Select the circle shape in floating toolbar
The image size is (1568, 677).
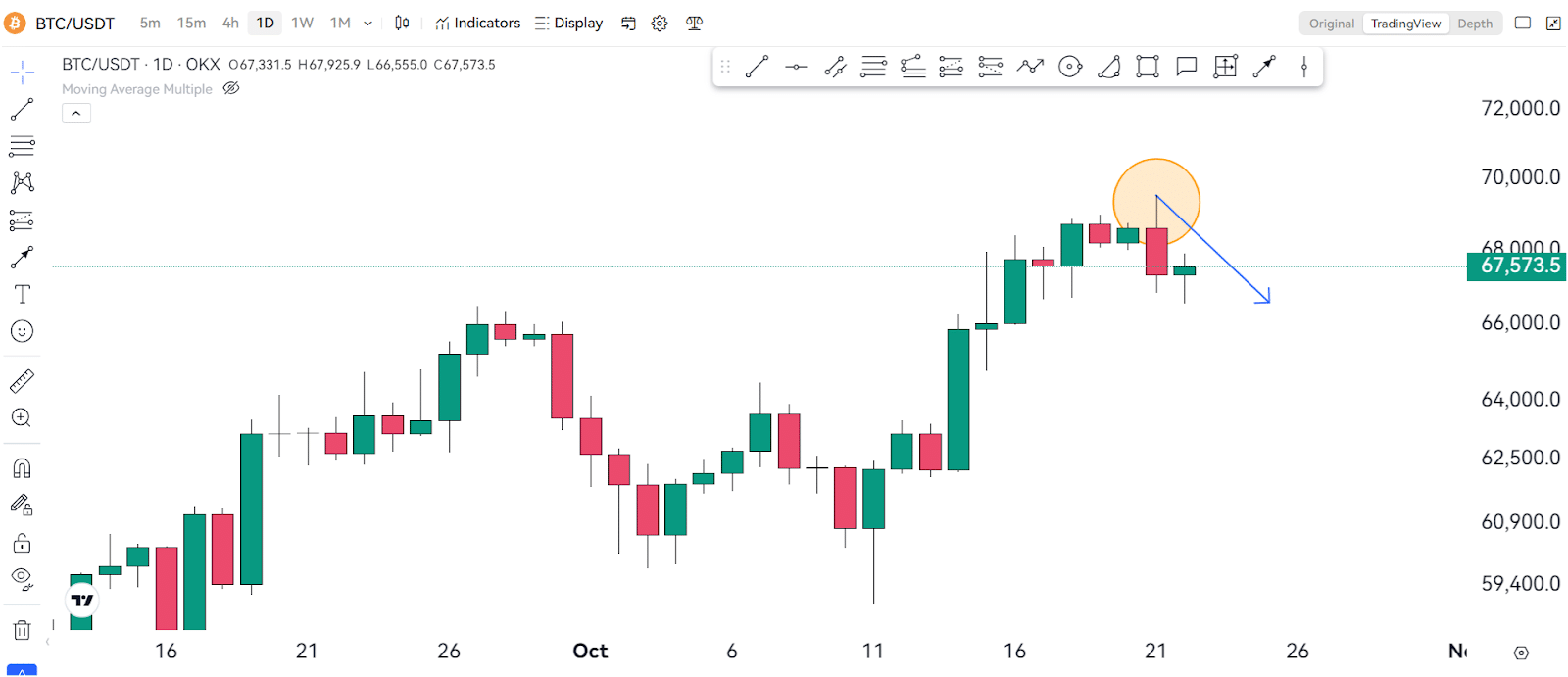pyautogui.click(x=1070, y=67)
